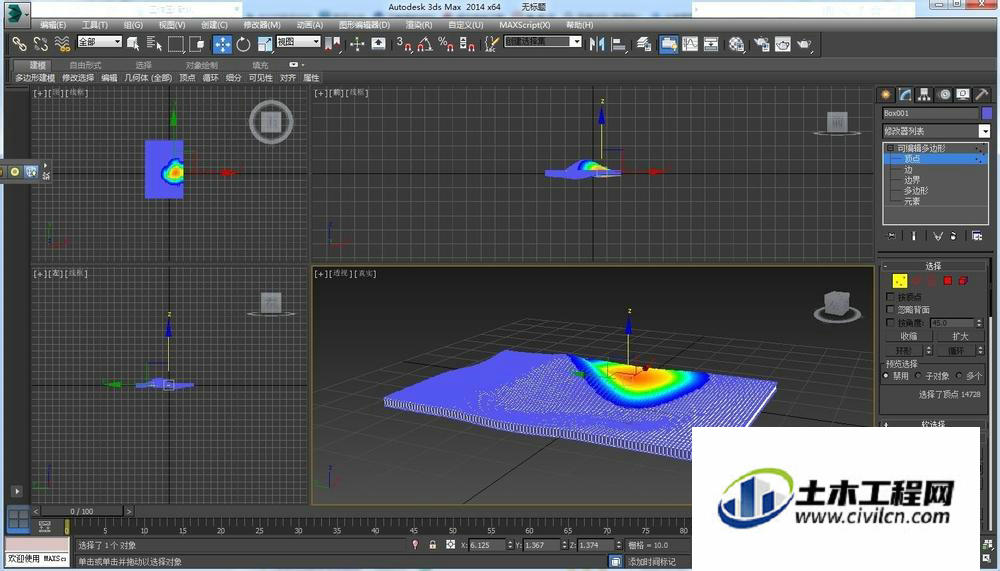The image size is (1000, 571).
Task: Open the 多边形建模 ribbon panel
Action: pyautogui.click(x=35, y=78)
